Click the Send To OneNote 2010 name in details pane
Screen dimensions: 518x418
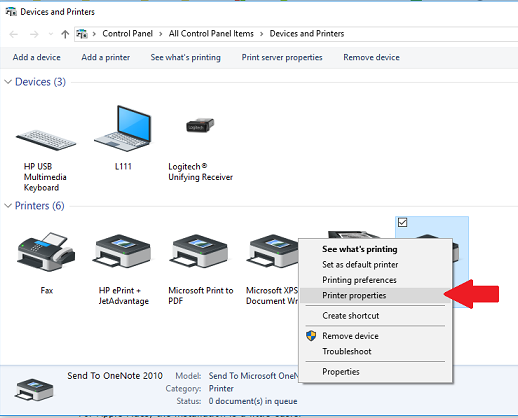[115, 376]
